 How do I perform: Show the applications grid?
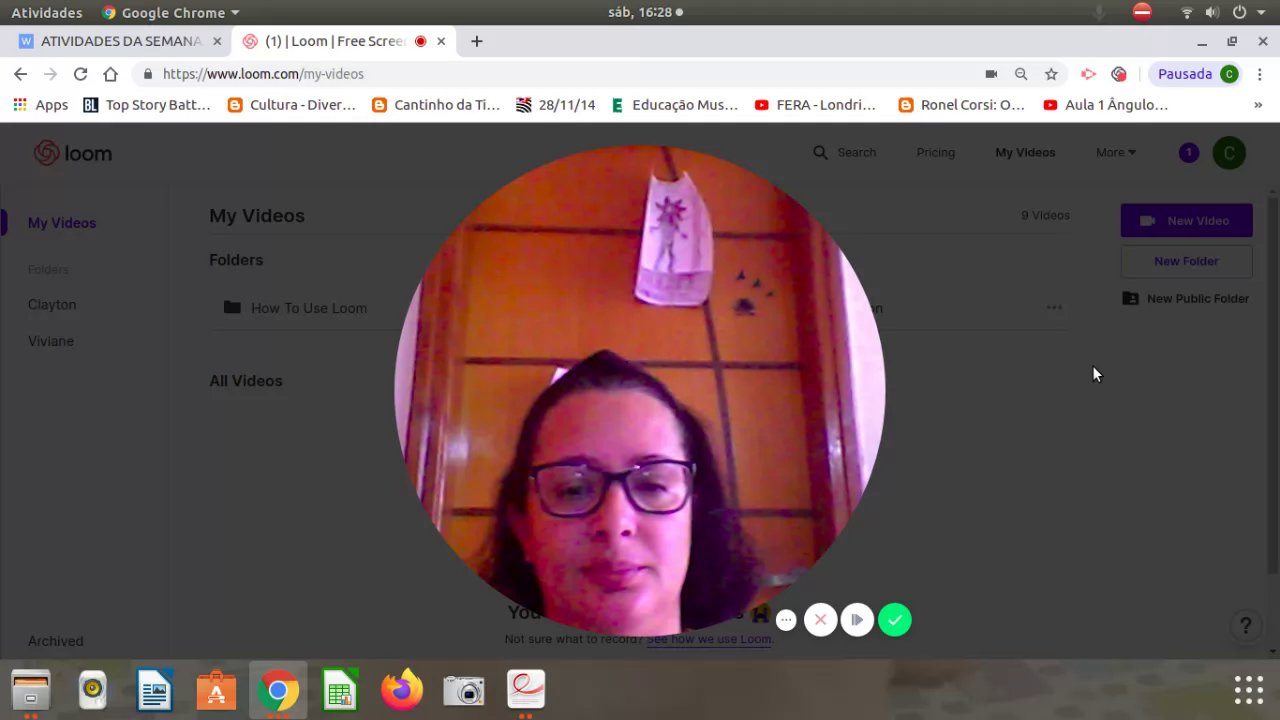(1249, 690)
